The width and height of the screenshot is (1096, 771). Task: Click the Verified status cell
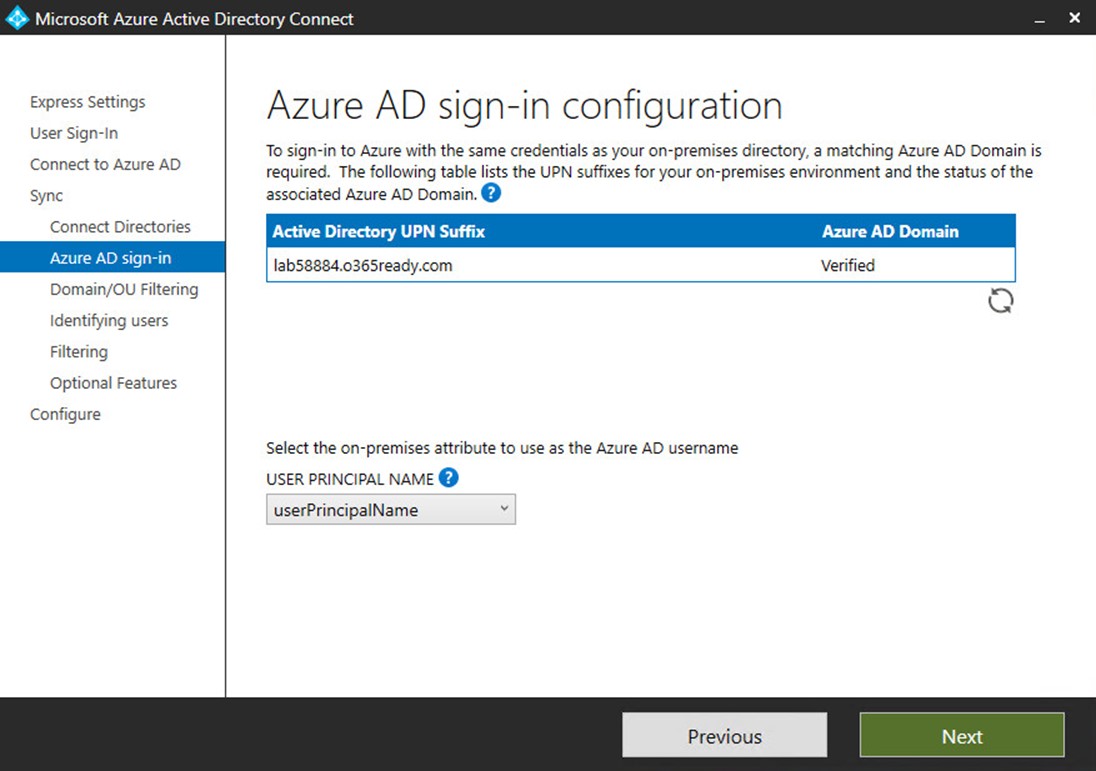pyautogui.click(x=848, y=266)
